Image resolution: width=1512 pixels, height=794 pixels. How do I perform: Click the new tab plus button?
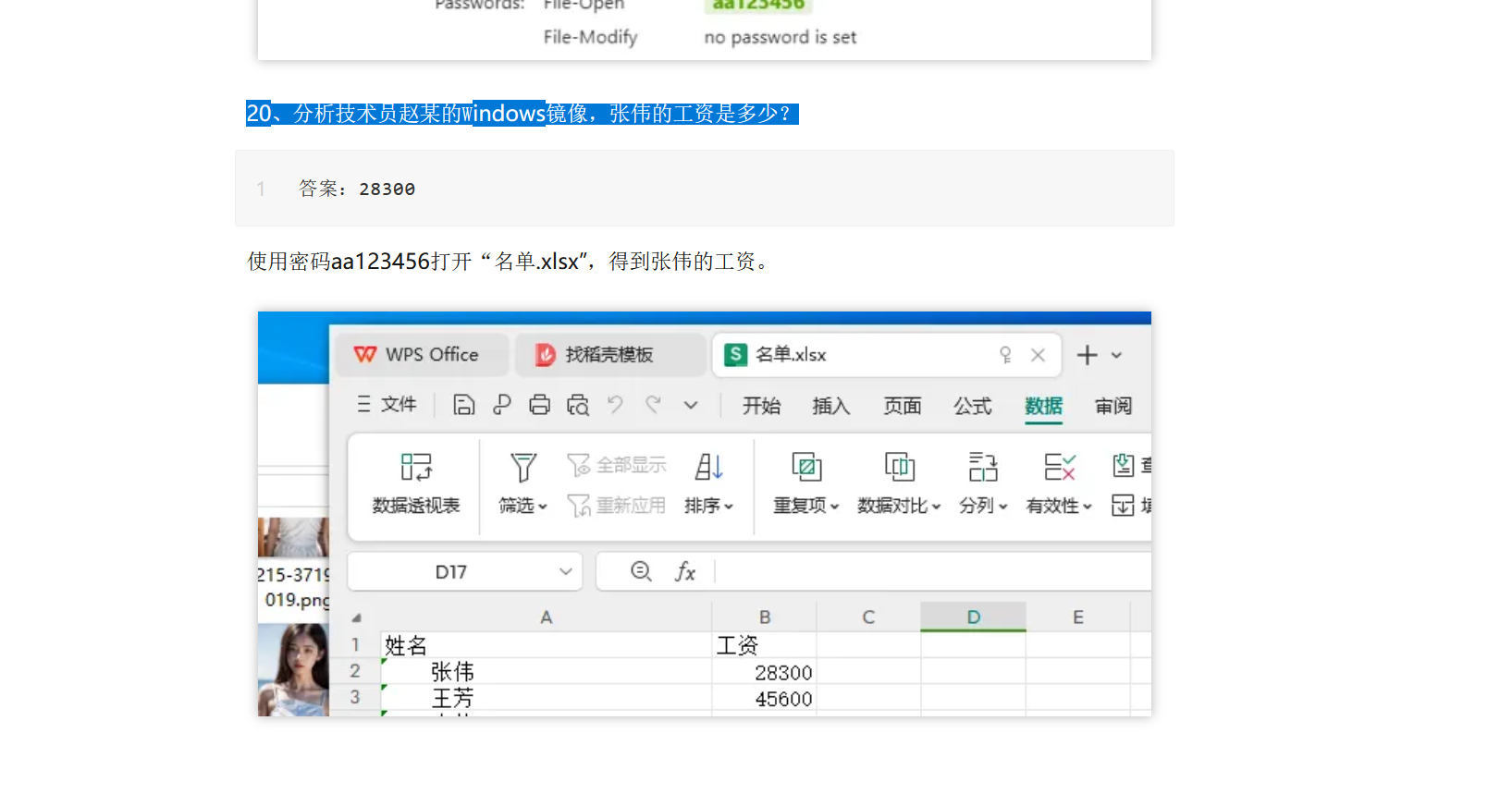coord(1088,355)
